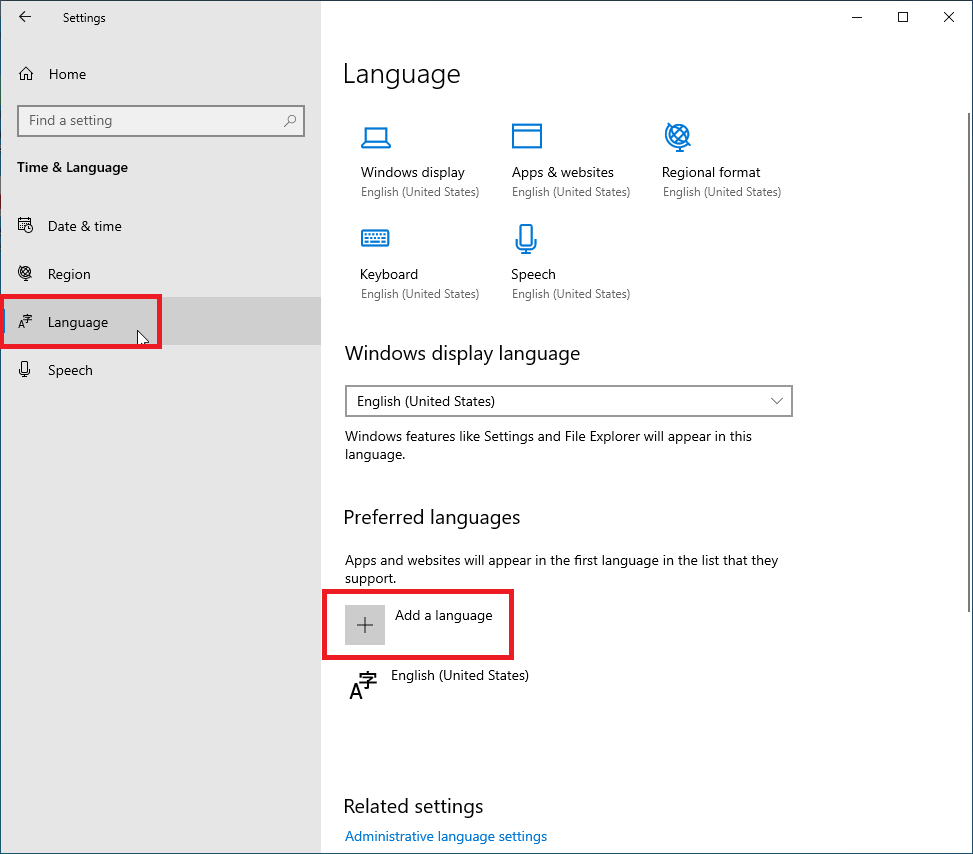
Task: Open Region settings
Action: click(x=161, y=274)
